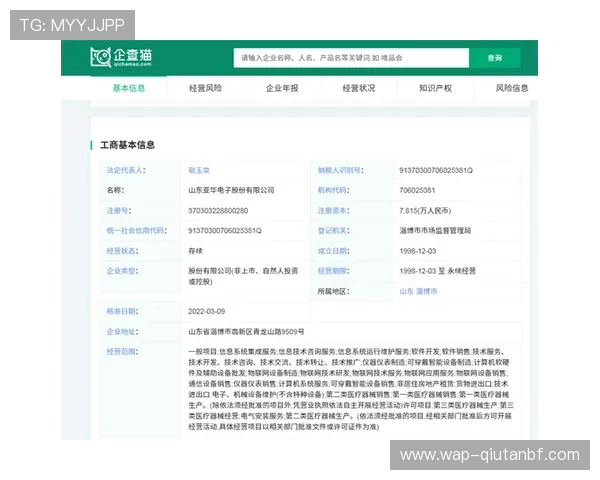Click the 企查猫 cat logo icon
The image size is (600, 480).
(101, 57)
